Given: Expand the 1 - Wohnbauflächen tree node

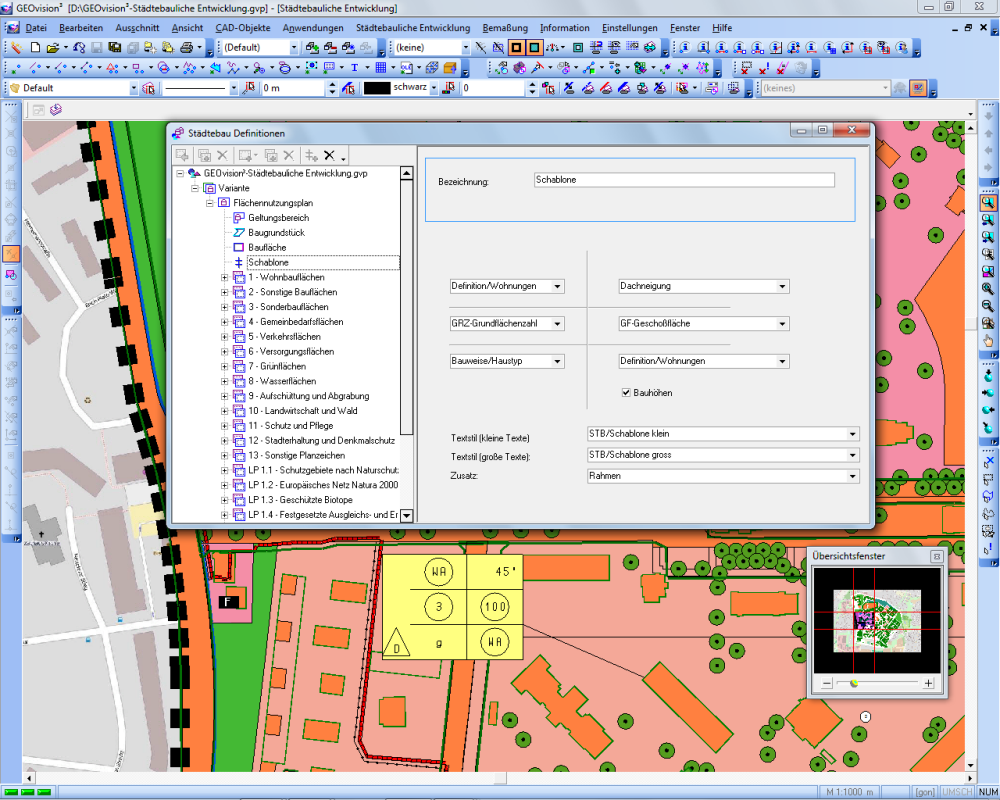Looking at the screenshot, I should (x=224, y=278).
